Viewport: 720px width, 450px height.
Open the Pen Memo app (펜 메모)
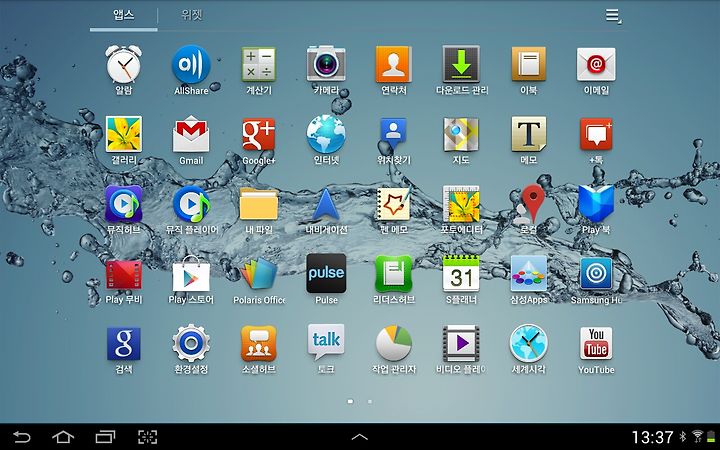click(394, 204)
